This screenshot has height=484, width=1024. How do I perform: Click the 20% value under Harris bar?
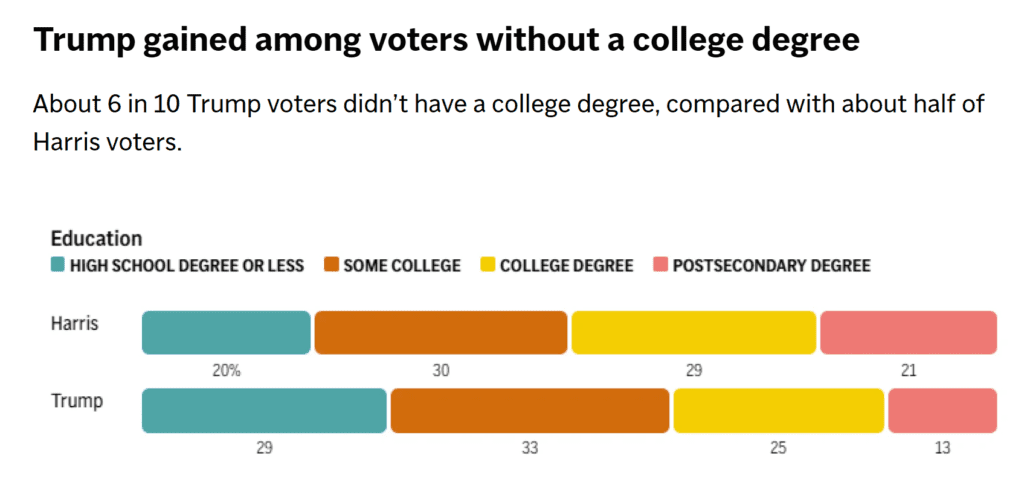pos(227,371)
